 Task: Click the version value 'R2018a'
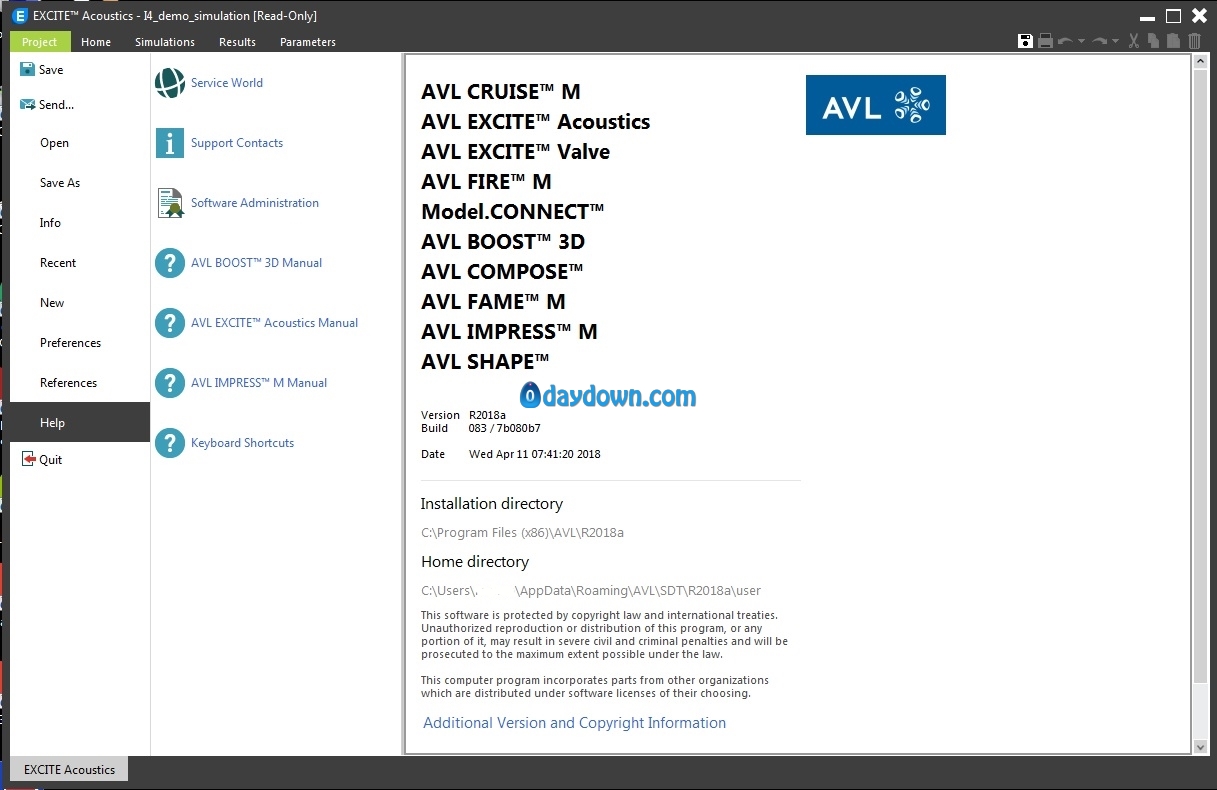point(488,415)
